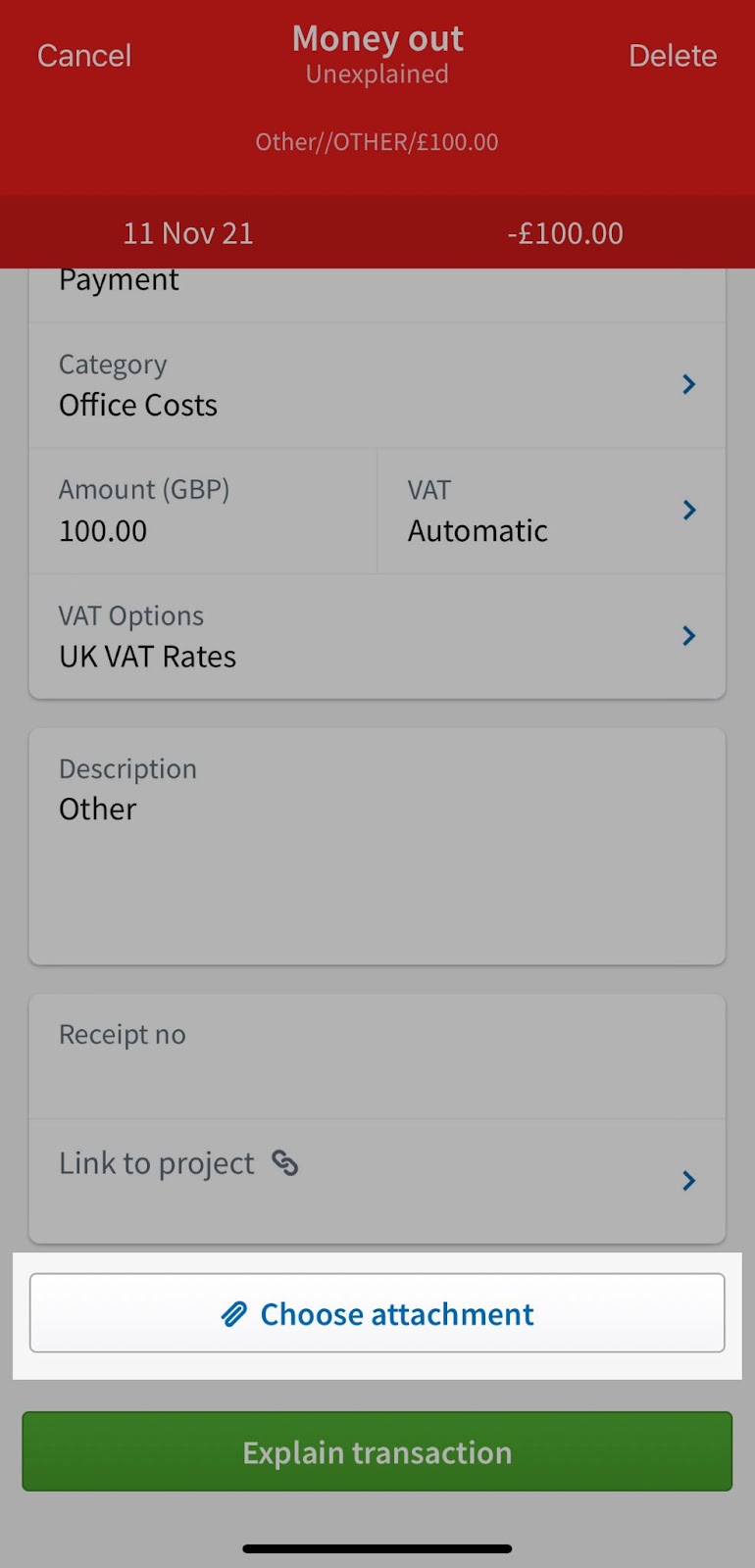Open the Category chevron for Office Costs
The width and height of the screenshot is (755, 1568).
pyautogui.click(x=688, y=384)
